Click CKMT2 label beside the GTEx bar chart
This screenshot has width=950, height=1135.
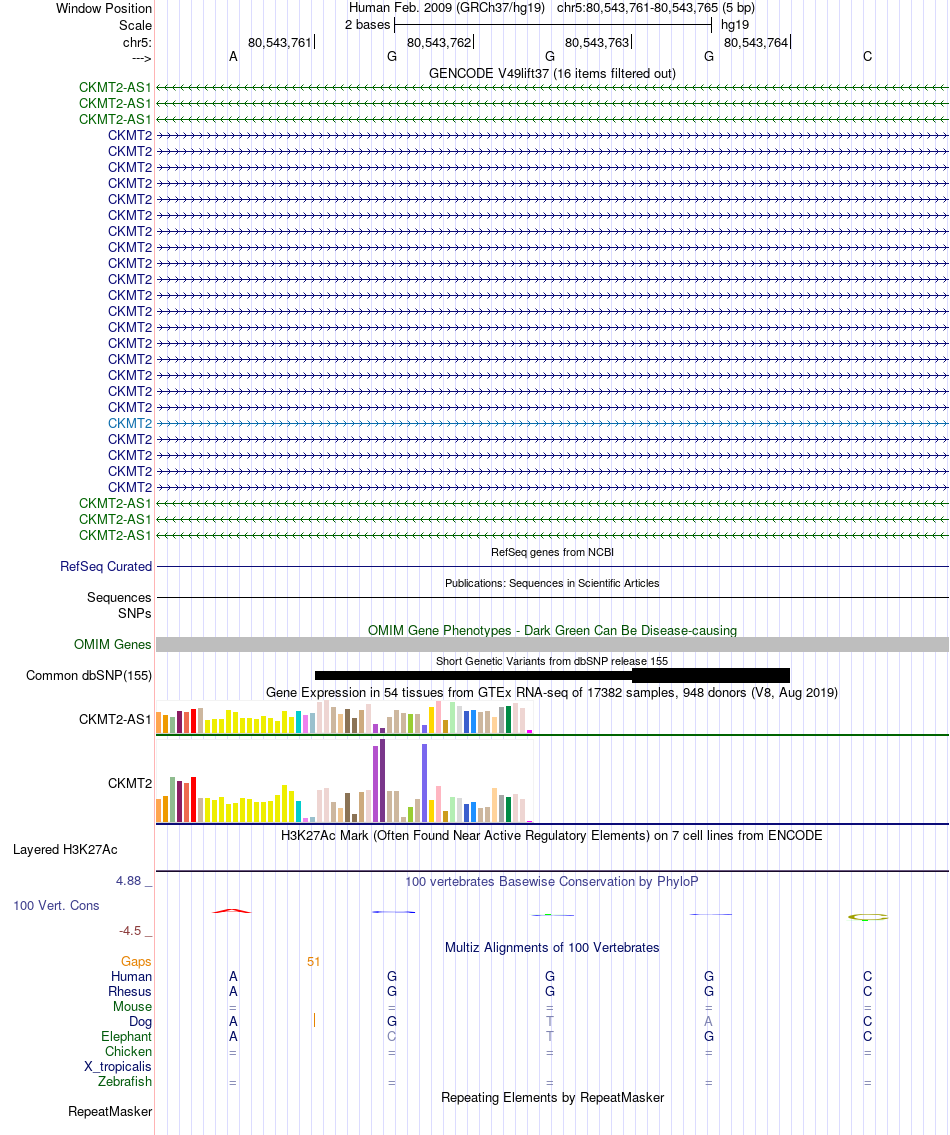pyautogui.click(x=130, y=783)
